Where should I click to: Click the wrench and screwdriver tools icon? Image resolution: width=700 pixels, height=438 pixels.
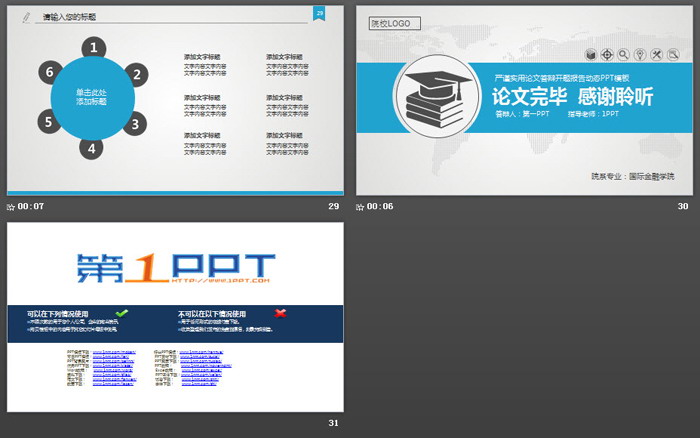pyautogui.click(x=656, y=55)
